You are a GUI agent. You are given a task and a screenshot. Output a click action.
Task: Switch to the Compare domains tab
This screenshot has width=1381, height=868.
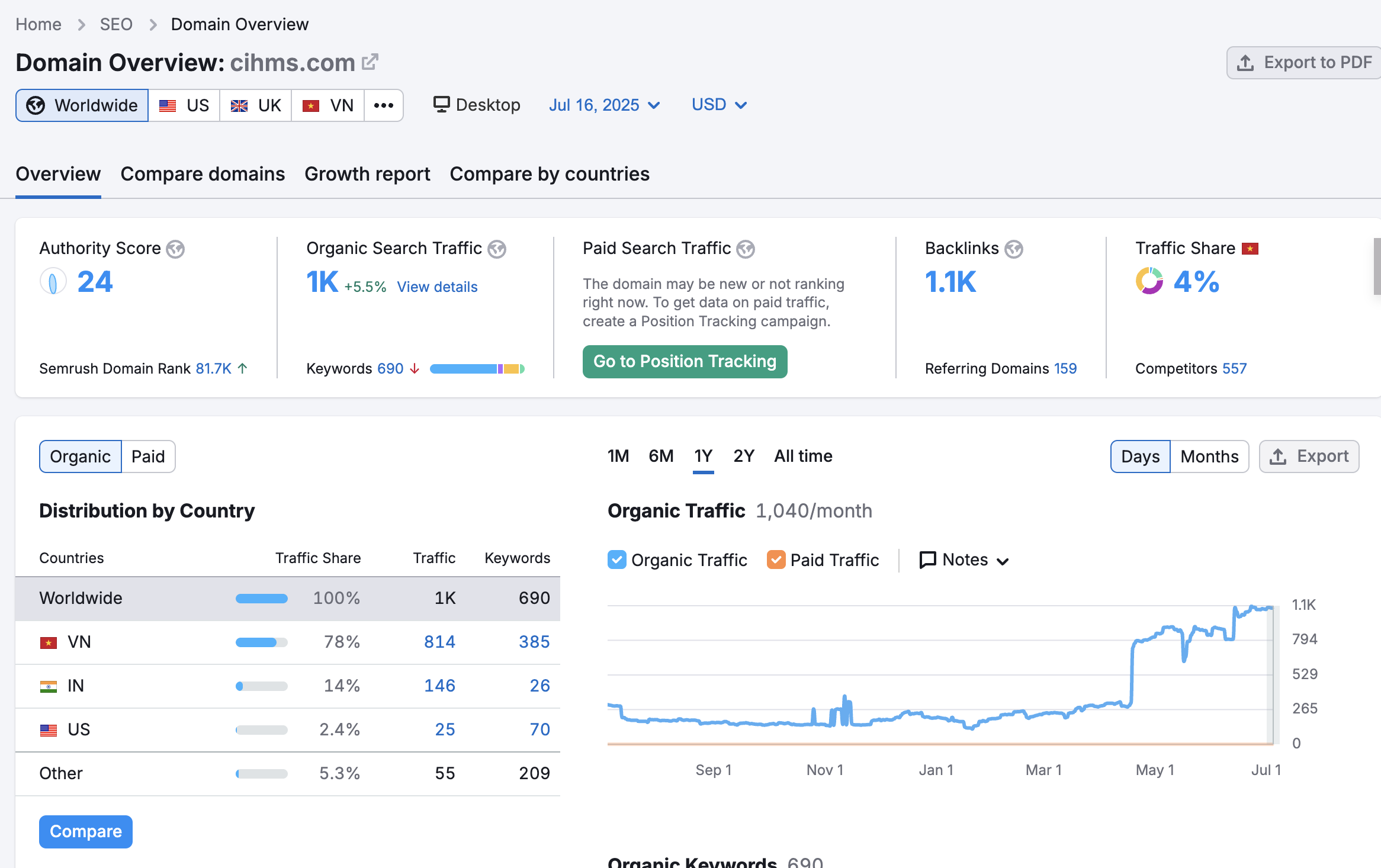click(203, 173)
